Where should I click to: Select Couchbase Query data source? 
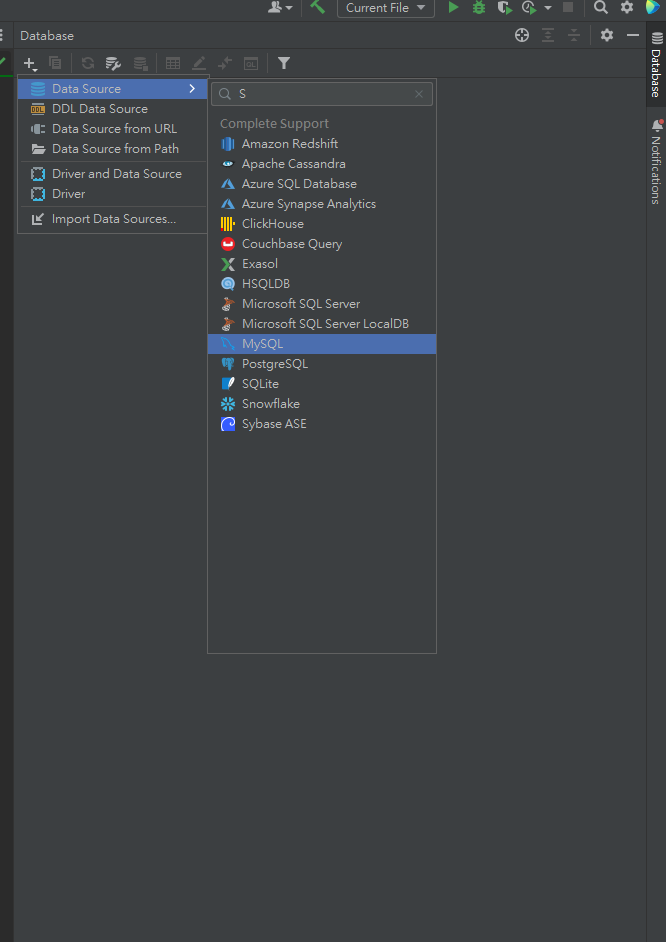322,244
